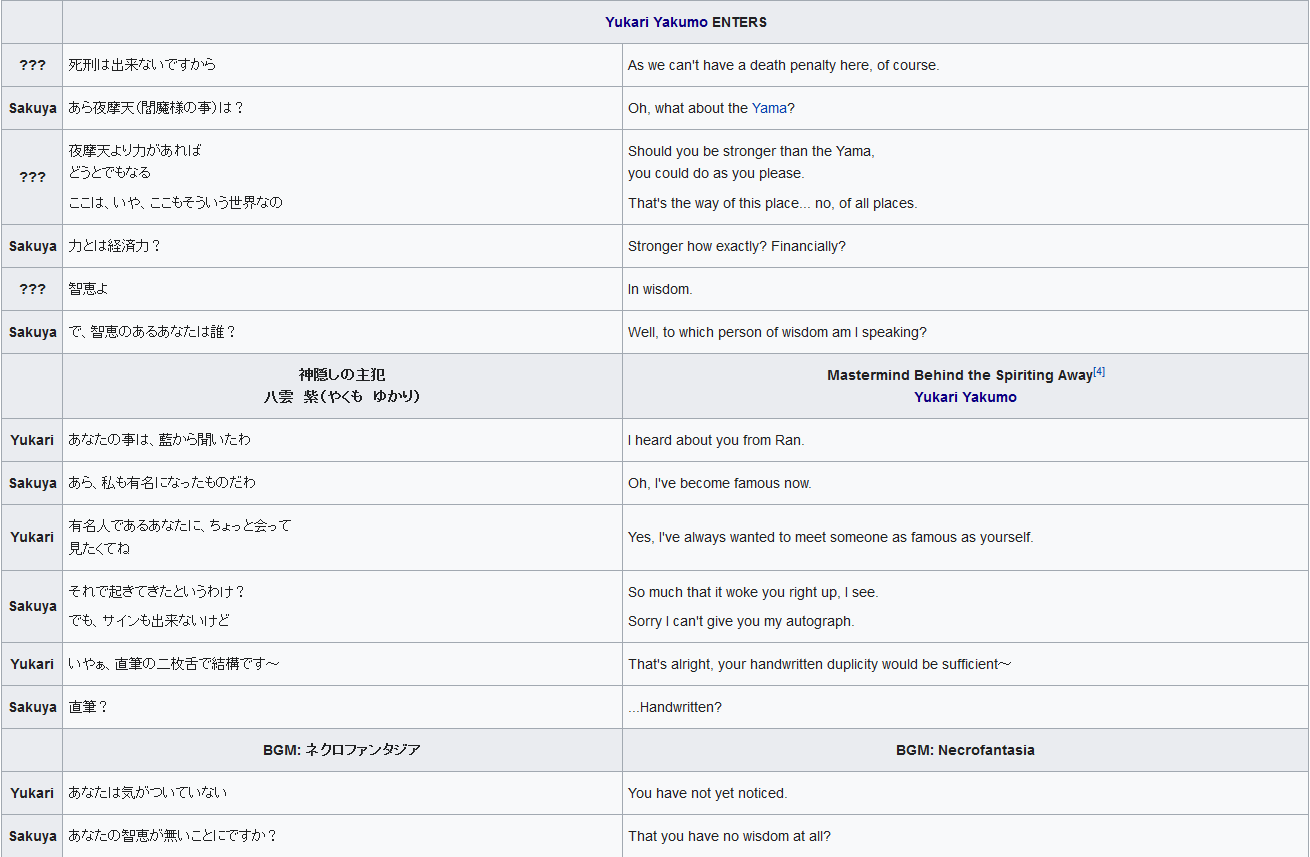Select the Japanese line "あなたは気がついていない"
This screenshot has height=857, width=1310.
(x=148, y=793)
